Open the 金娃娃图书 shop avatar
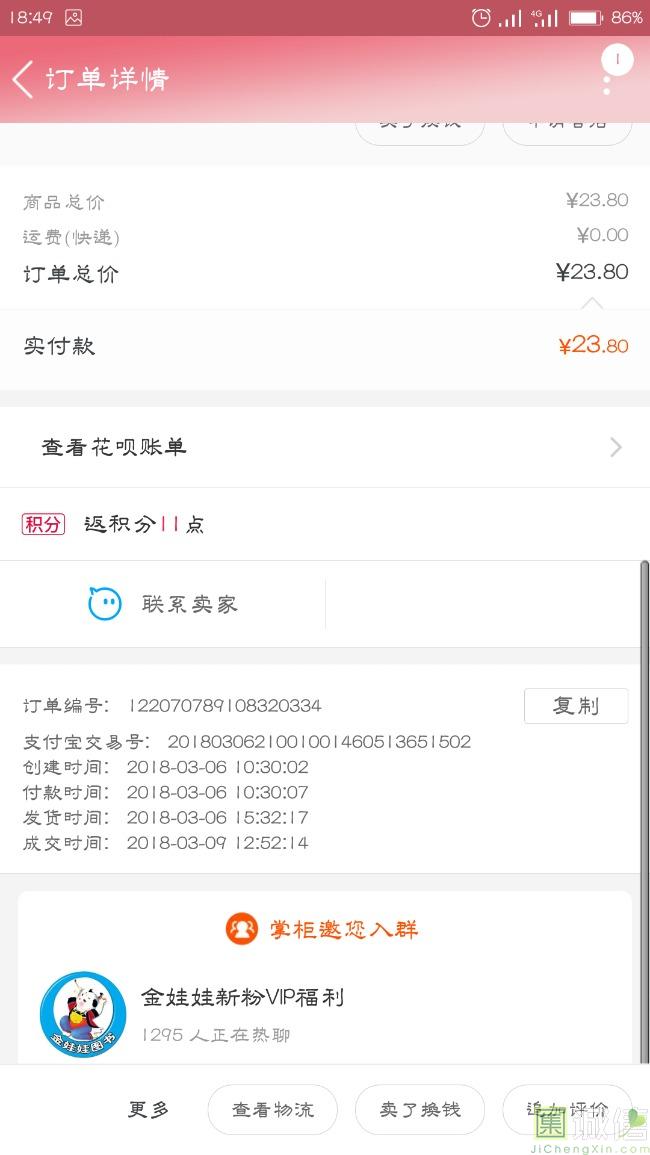This screenshot has height=1155, width=650. pyautogui.click(x=83, y=1015)
